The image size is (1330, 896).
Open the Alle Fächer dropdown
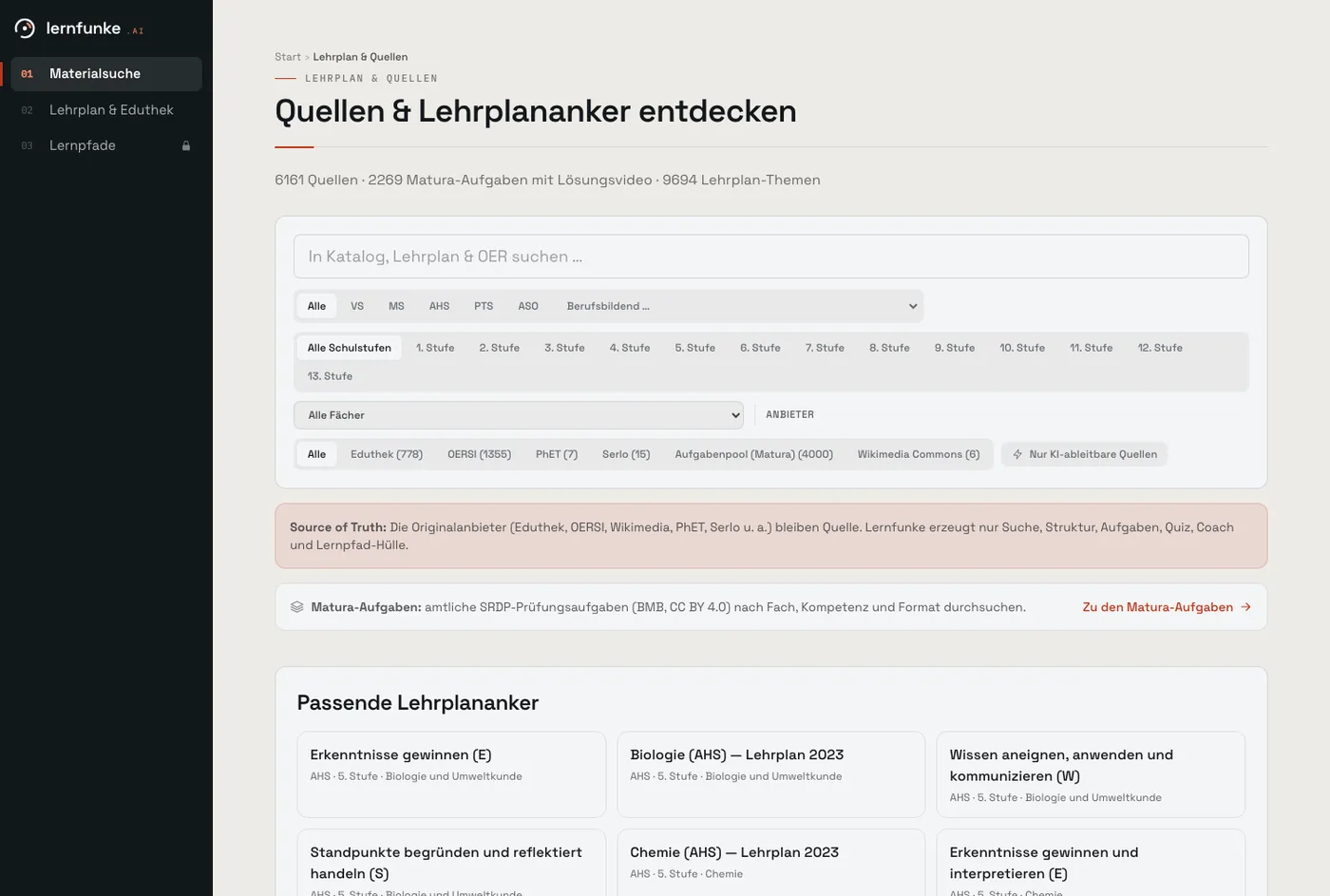[519, 415]
